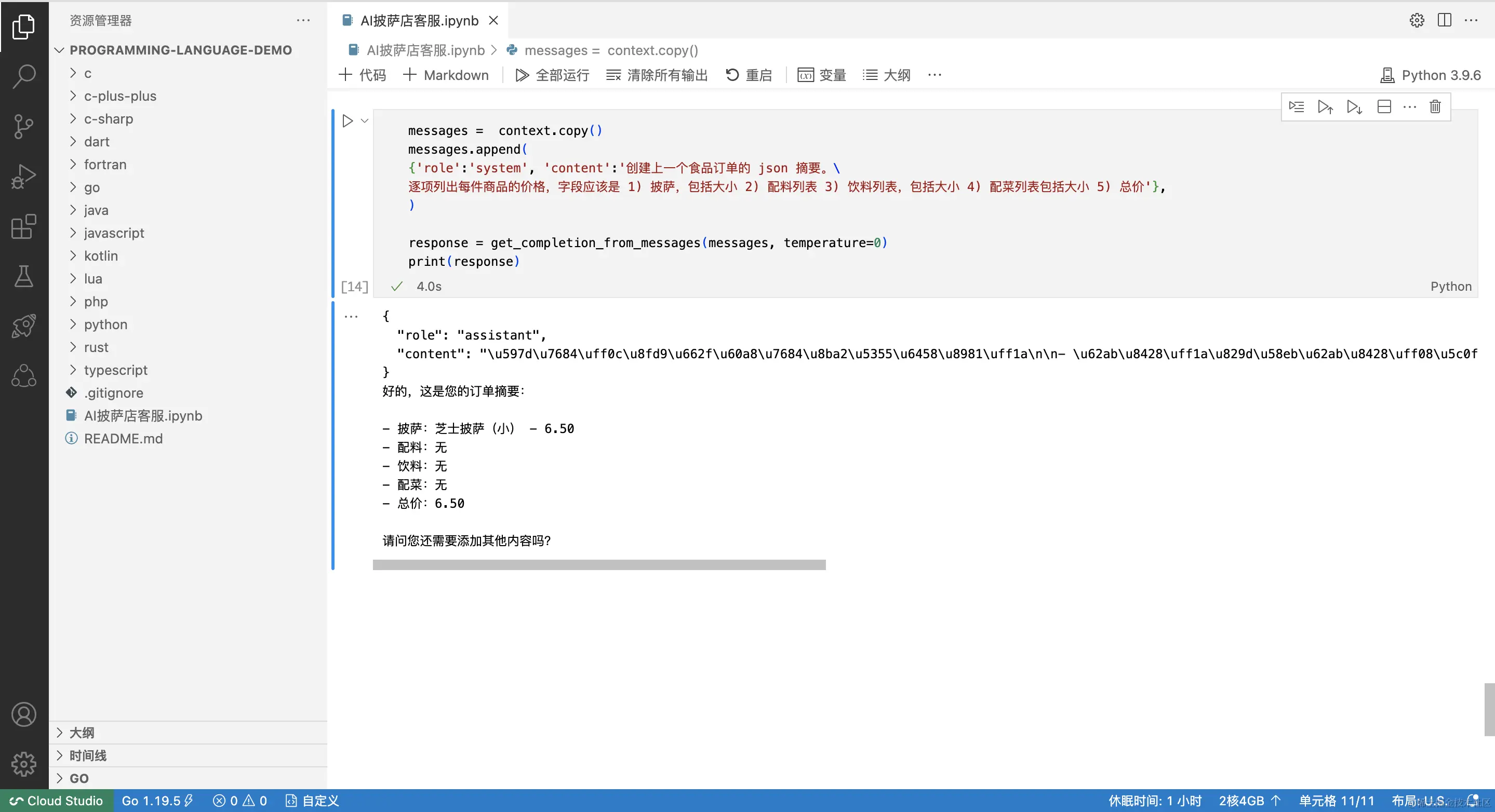Click the split editor layout icon

tap(1444, 20)
